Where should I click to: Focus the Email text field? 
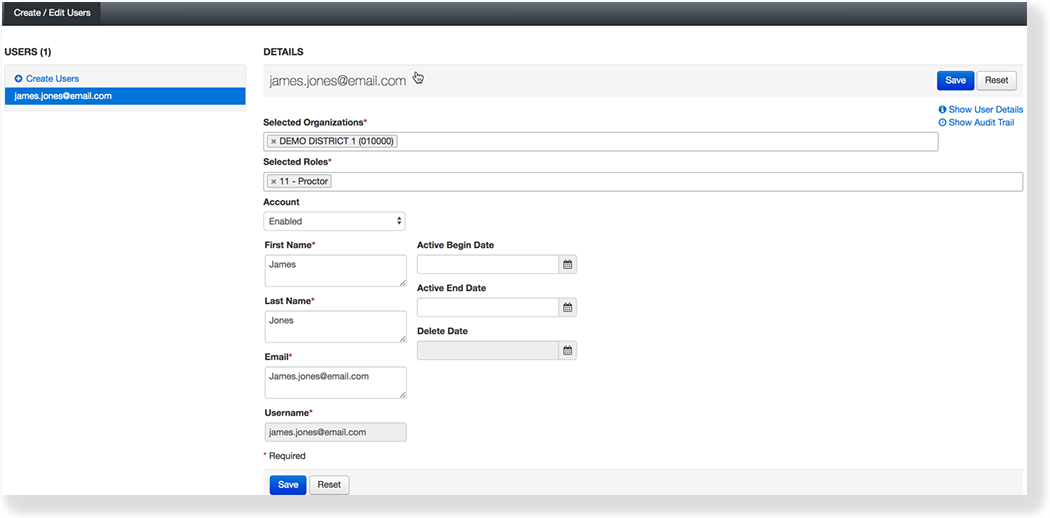coord(334,382)
